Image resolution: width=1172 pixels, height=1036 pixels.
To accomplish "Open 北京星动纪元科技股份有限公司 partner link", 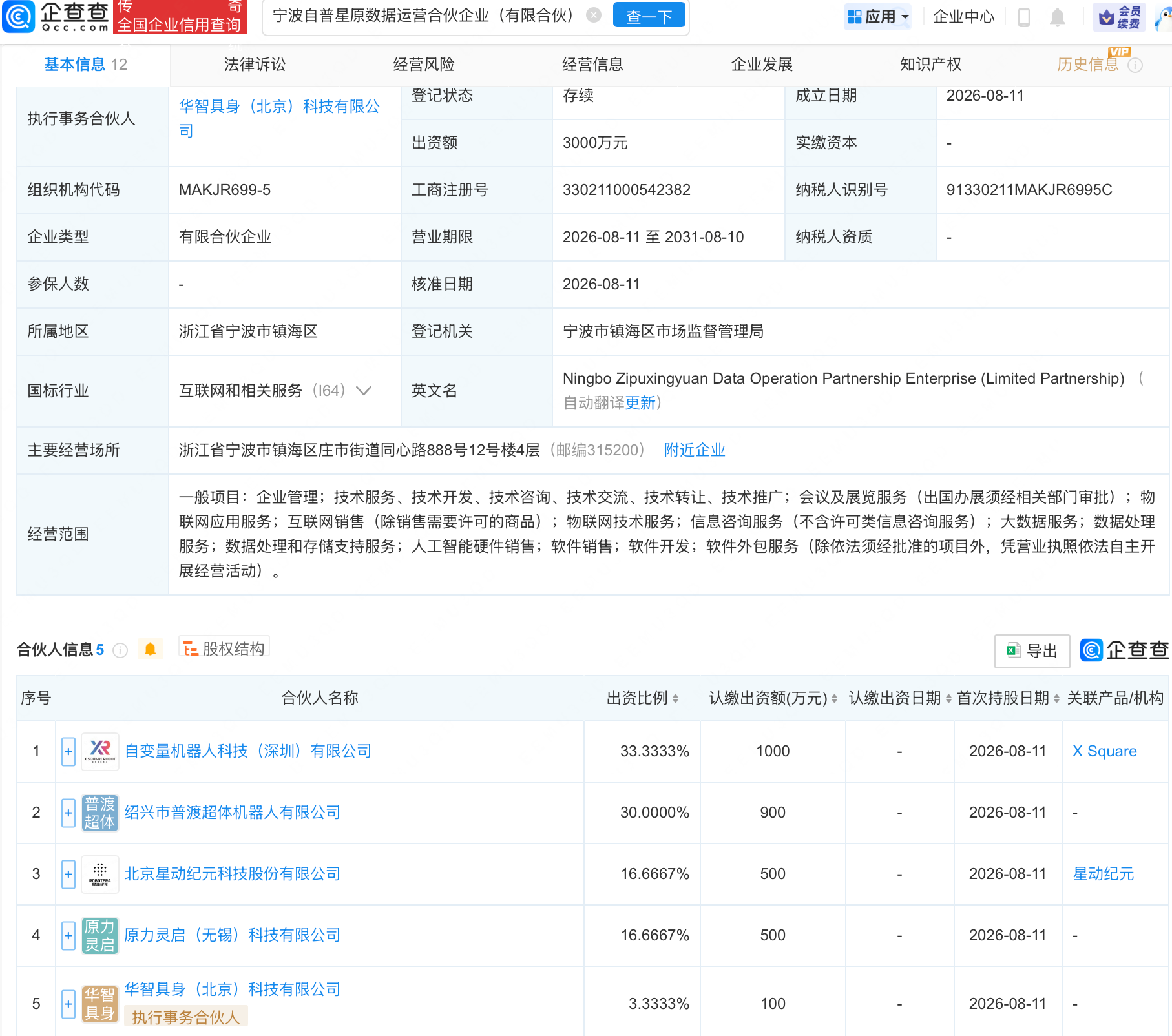I will coord(233,874).
